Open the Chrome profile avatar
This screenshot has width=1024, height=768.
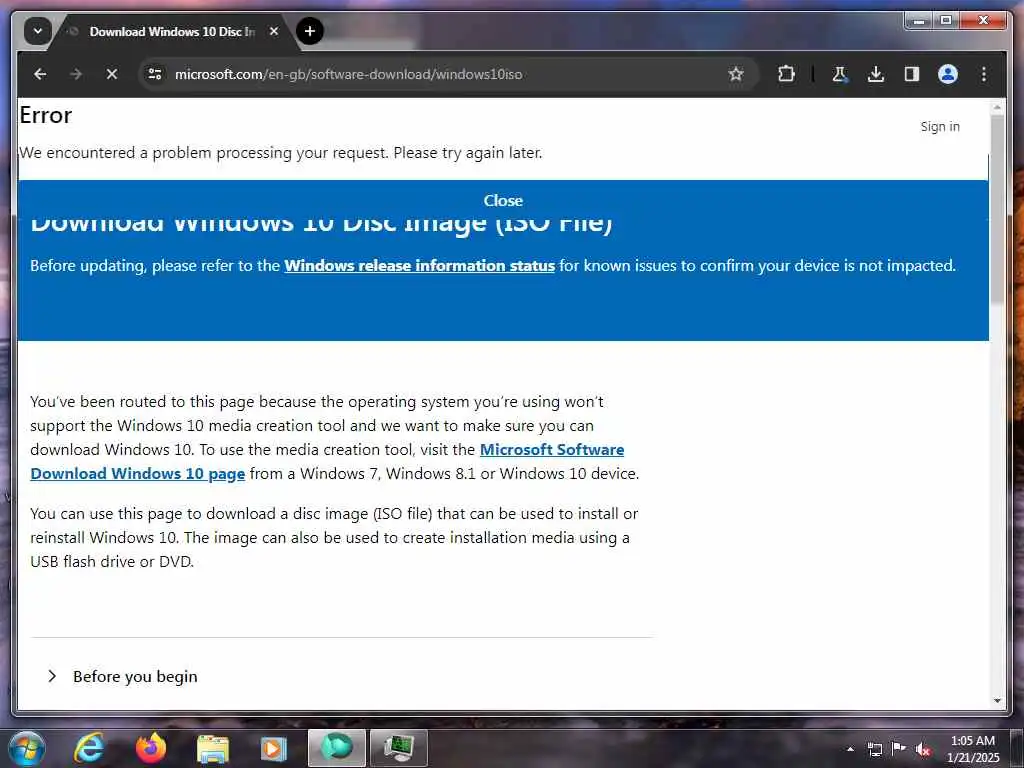[948, 74]
